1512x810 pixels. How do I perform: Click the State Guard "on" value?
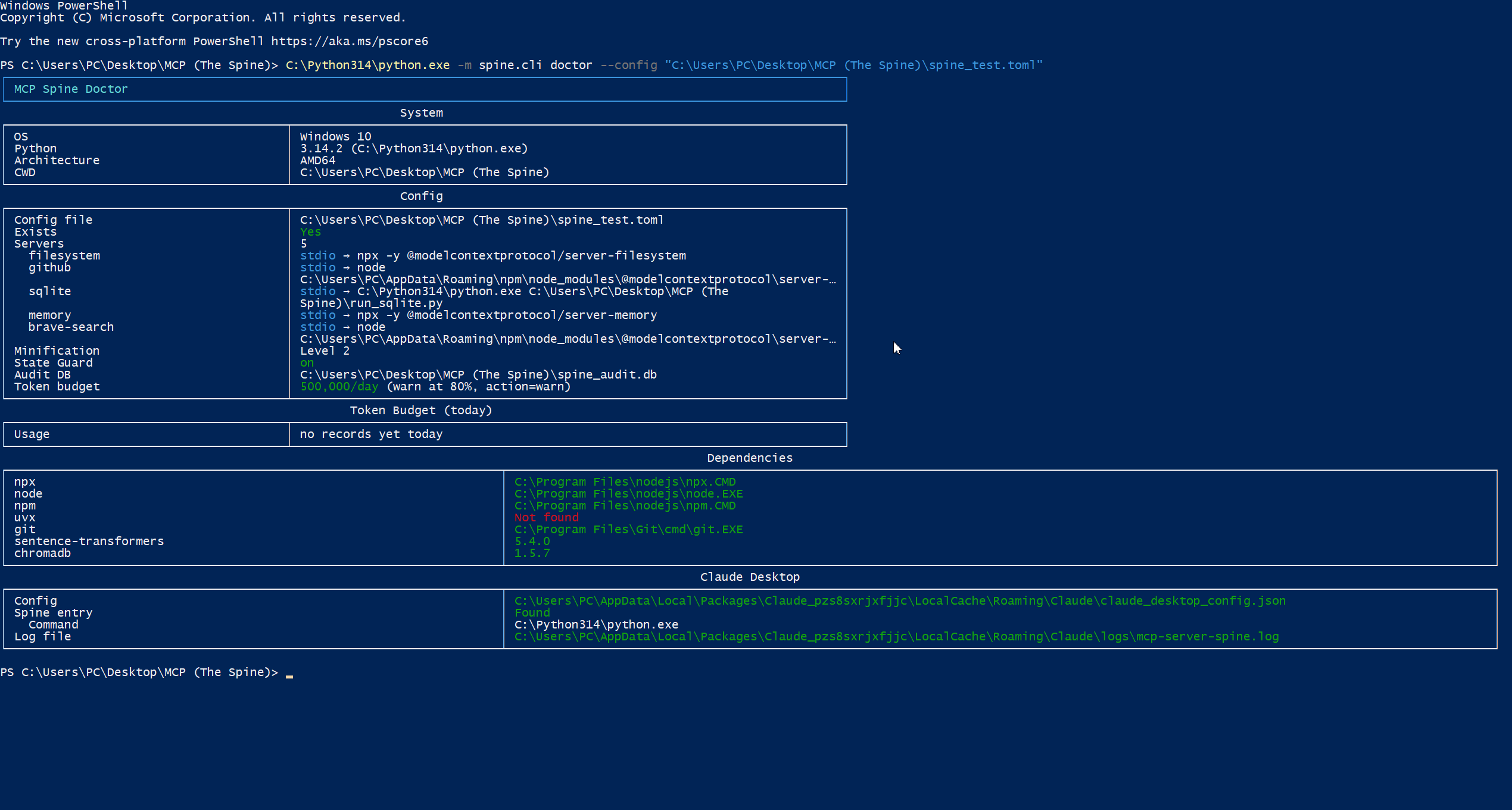tap(307, 363)
